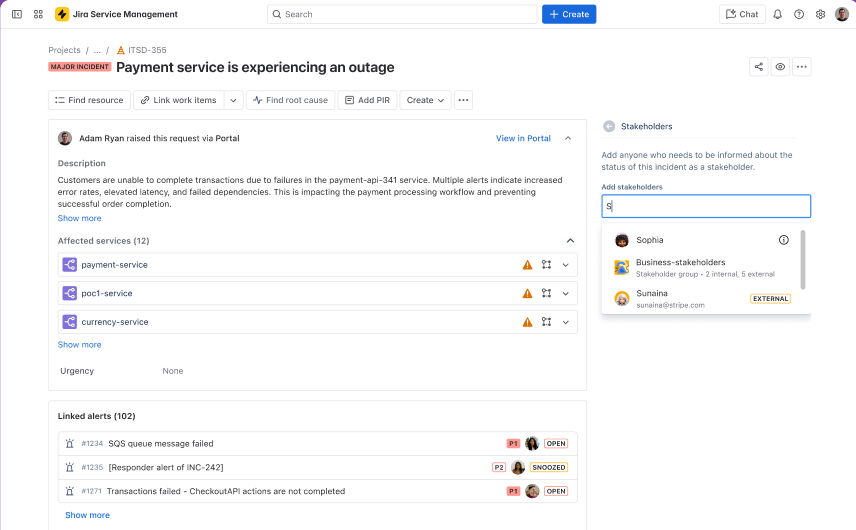This screenshot has width=856, height=530.
Task: Expand the payment-service row chevron
Action: [566, 265]
